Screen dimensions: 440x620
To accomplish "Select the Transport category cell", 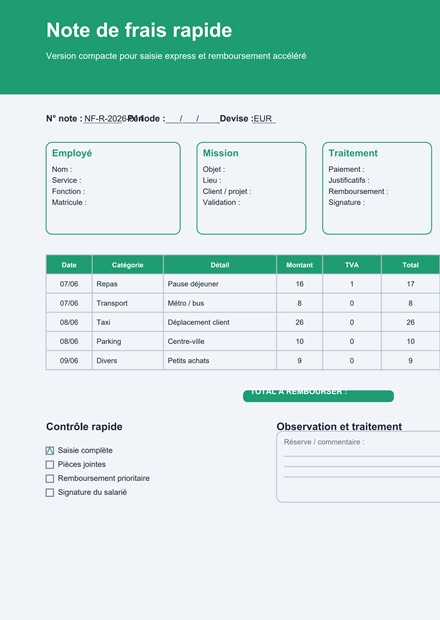I will coord(128,303).
